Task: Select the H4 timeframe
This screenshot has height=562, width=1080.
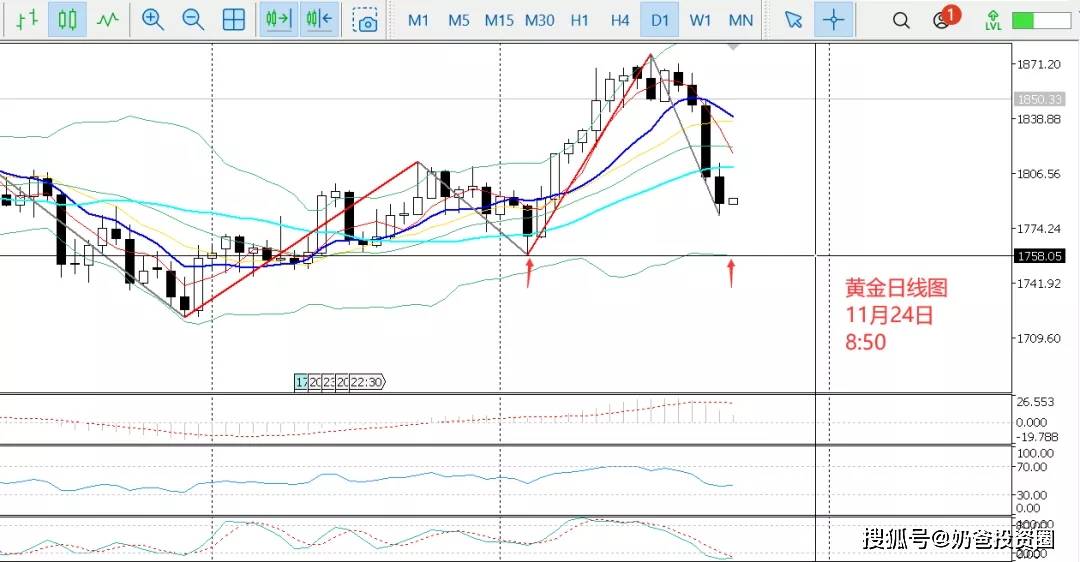Action: coord(620,21)
